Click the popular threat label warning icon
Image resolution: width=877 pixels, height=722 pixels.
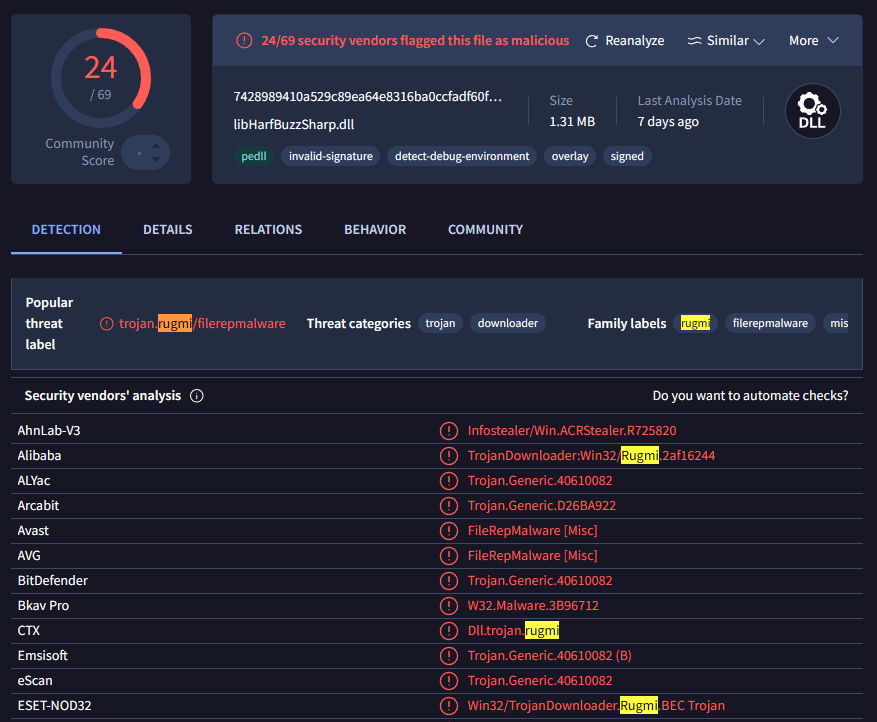pos(106,324)
